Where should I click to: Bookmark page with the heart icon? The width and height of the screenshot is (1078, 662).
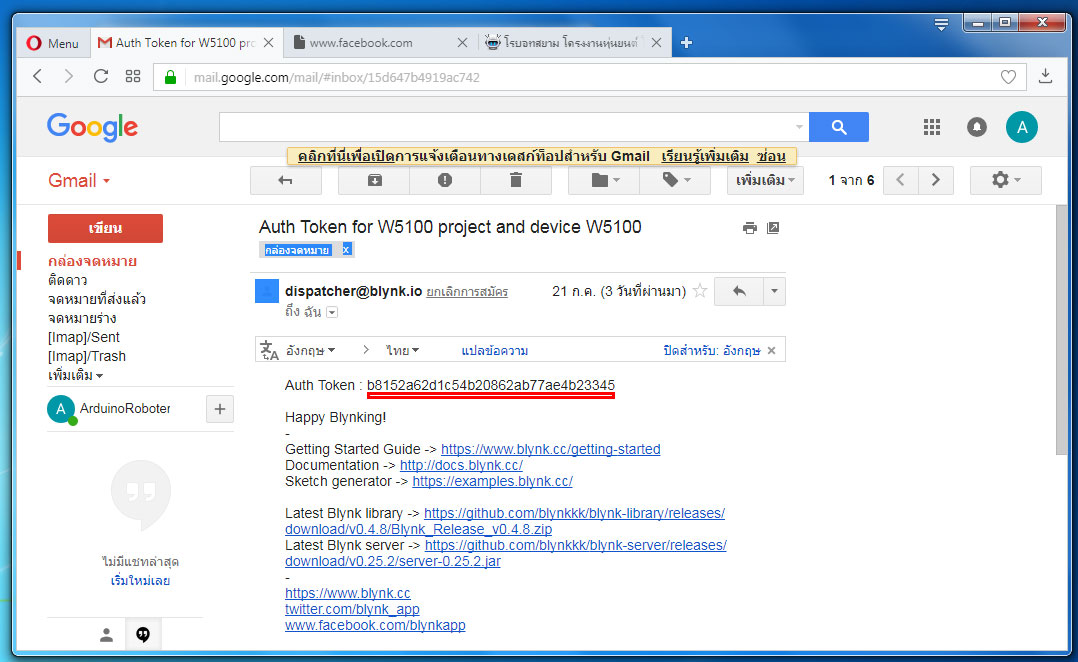coord(1008,77)
